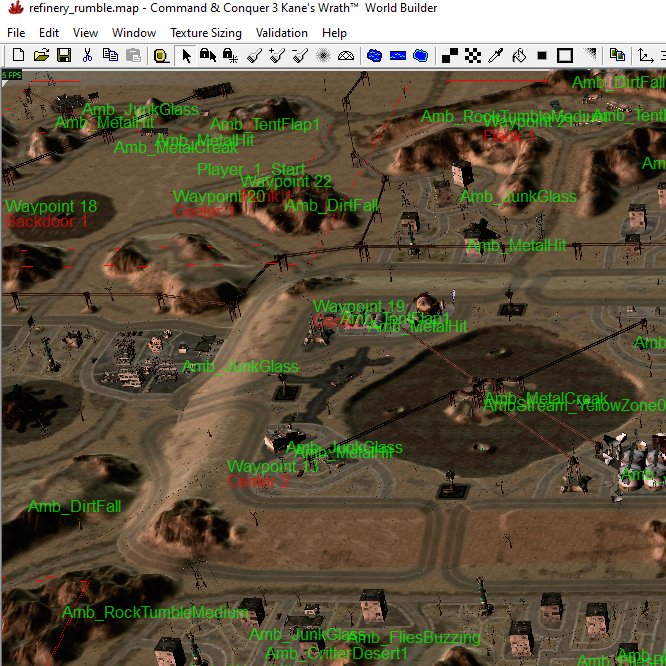Select the brush with plus mound tool
The image size is (666, 666).
pos(277,56)
